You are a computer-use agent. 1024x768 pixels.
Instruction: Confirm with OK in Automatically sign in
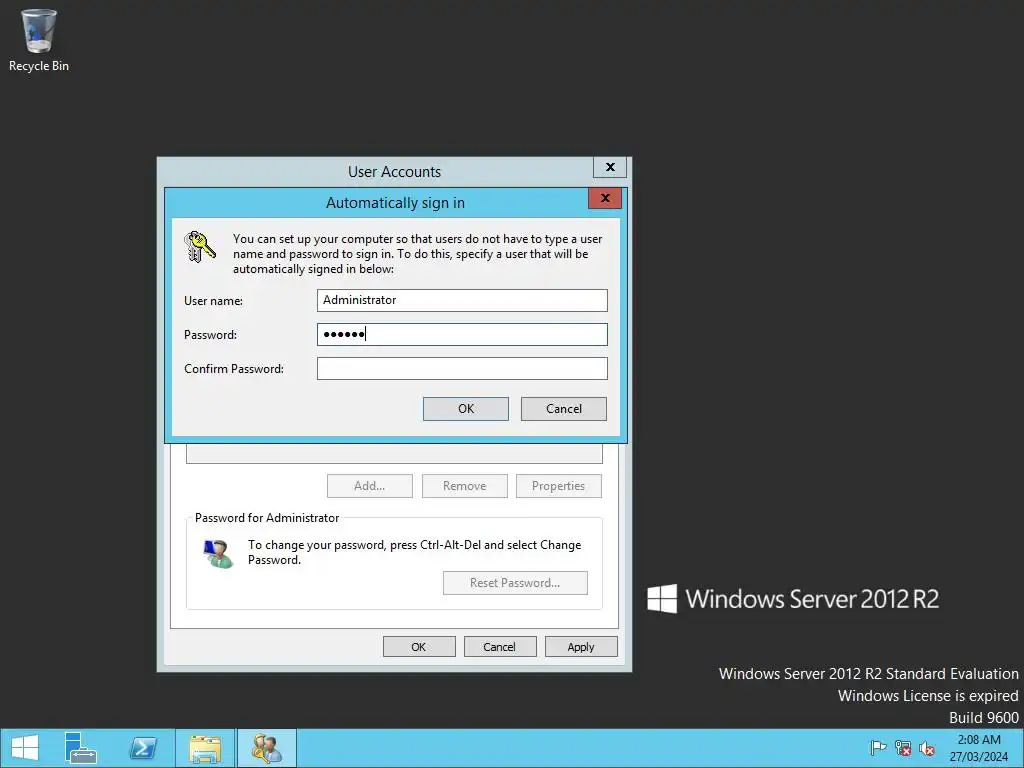[466, 409]
